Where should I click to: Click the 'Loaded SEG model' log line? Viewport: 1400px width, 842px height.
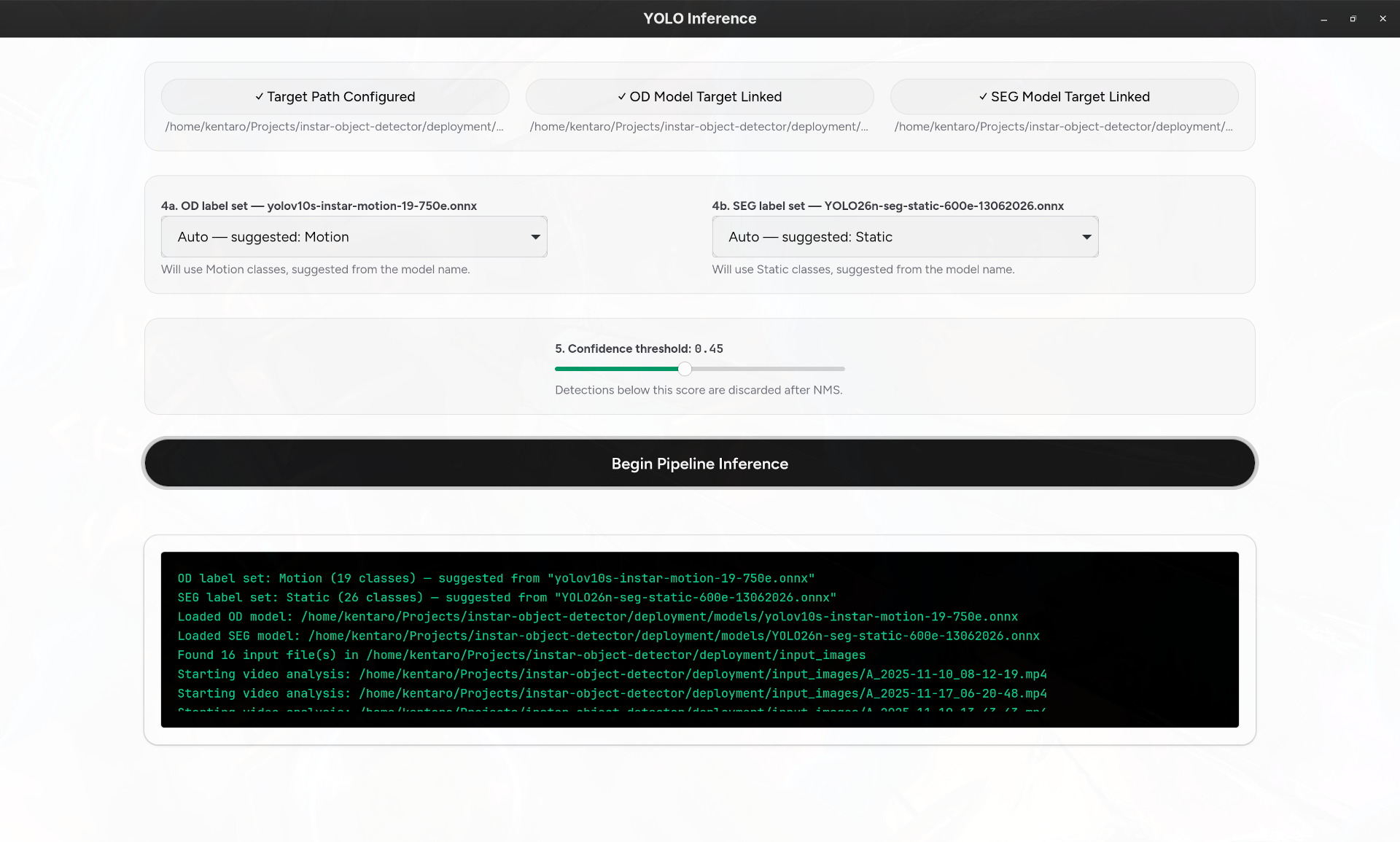pos(609,636)
